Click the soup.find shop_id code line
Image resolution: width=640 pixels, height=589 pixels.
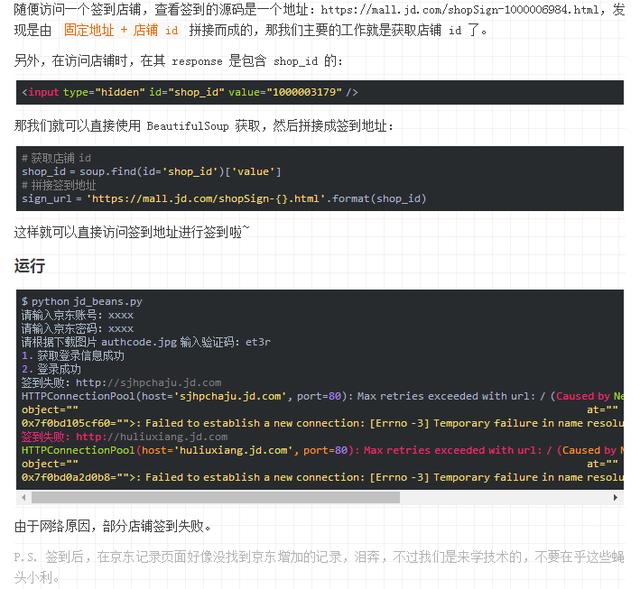(x=151, y=171)
